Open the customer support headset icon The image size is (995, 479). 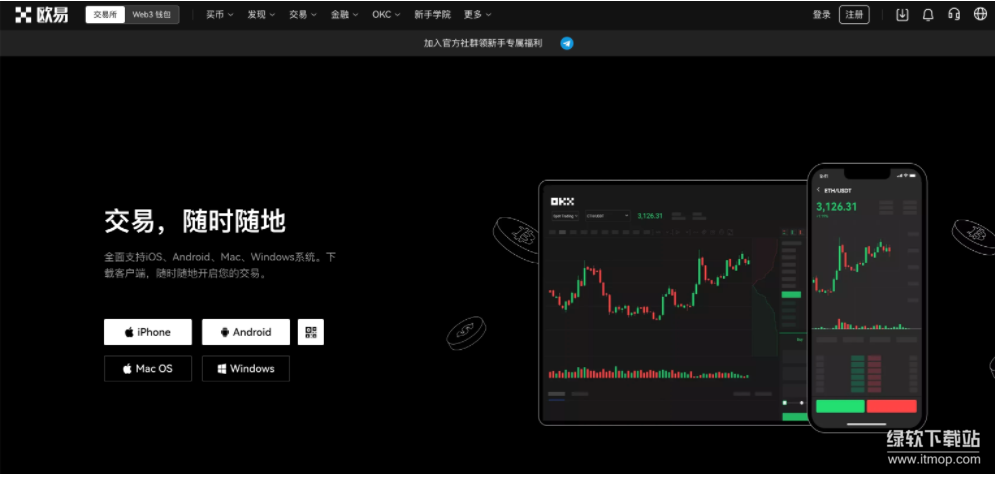(954, 15)
